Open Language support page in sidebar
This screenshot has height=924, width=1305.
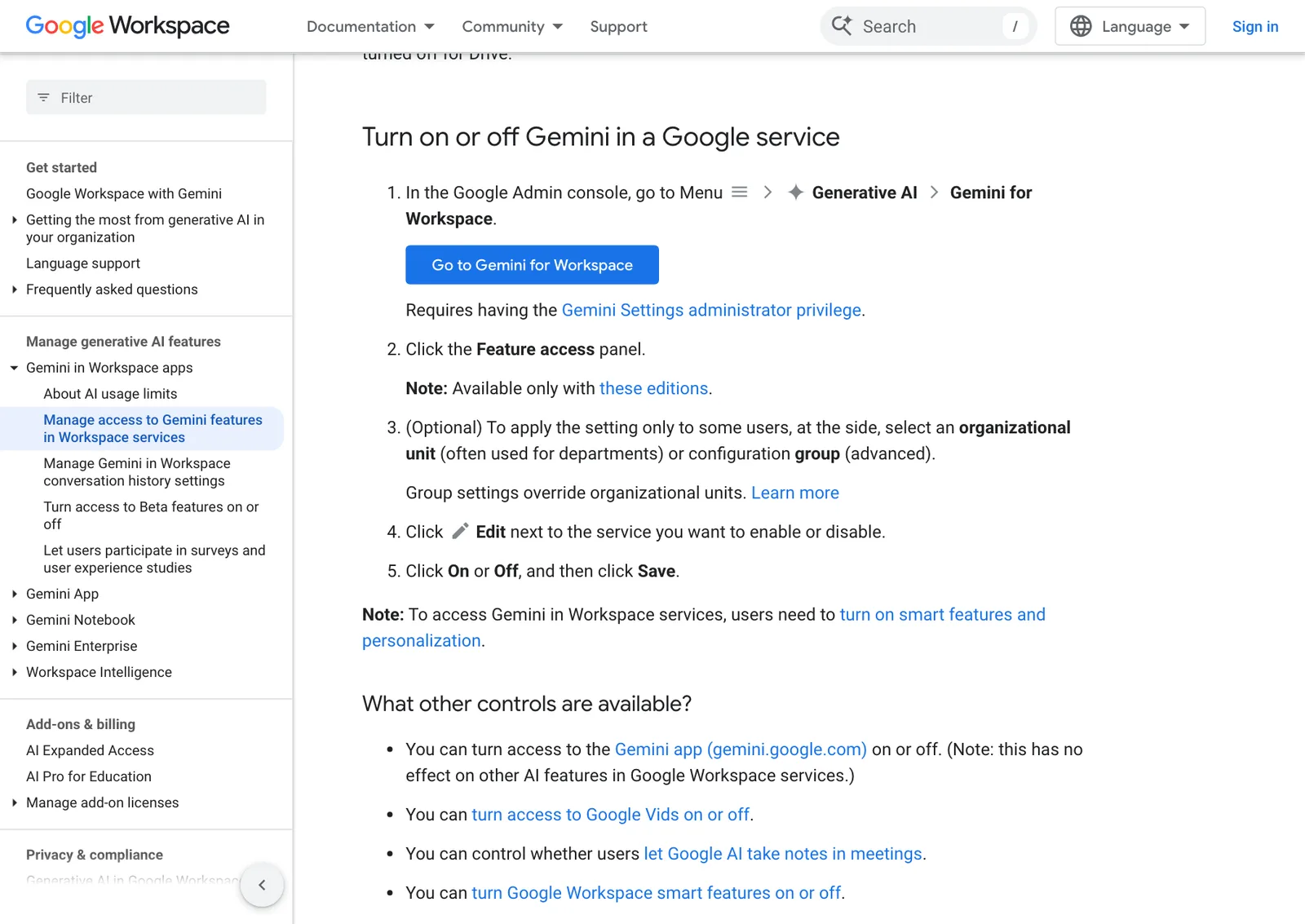pyautogui.click(x=83, y=263)
